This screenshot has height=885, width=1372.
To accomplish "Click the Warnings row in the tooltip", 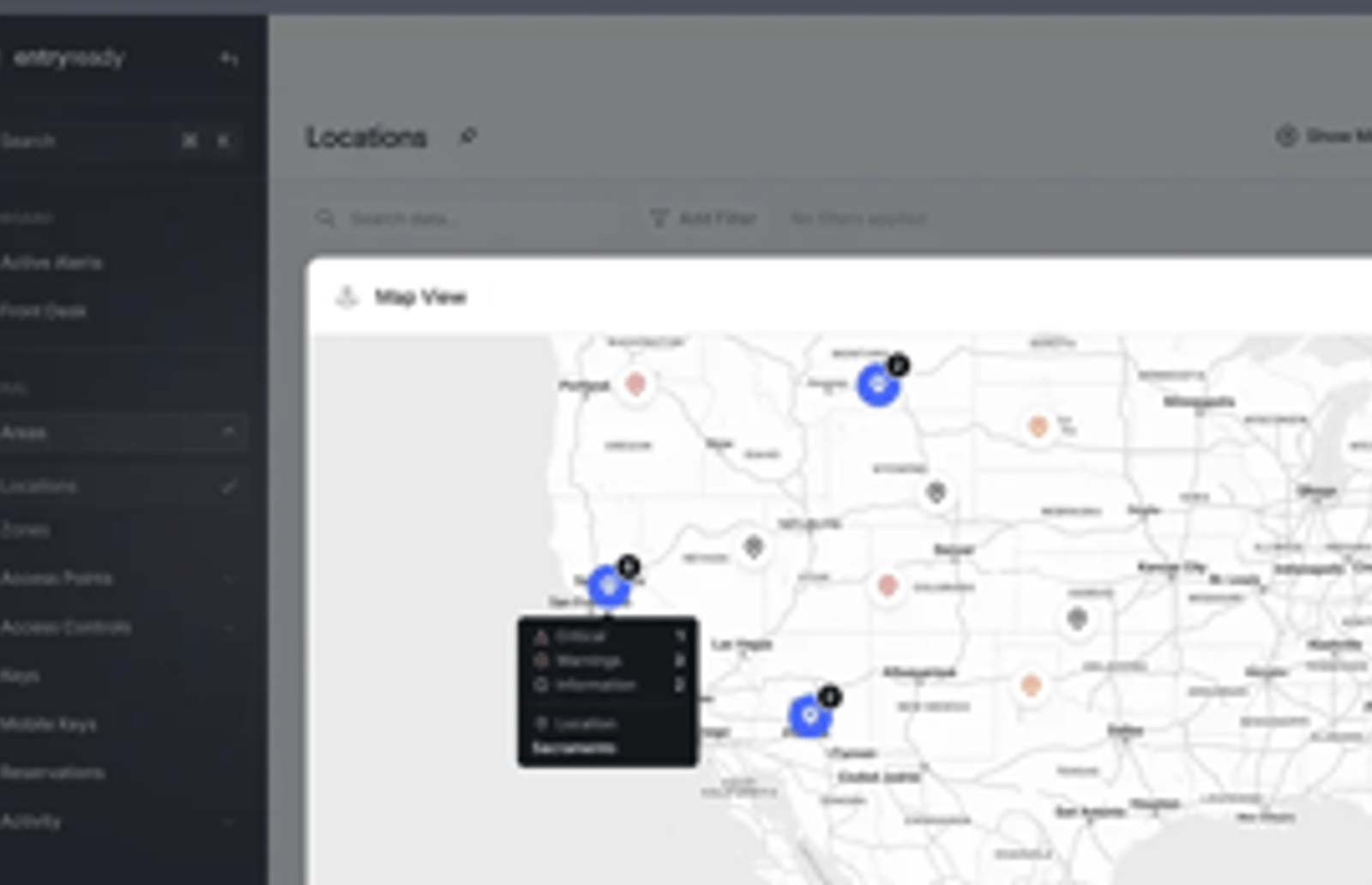I will (609, 661).
